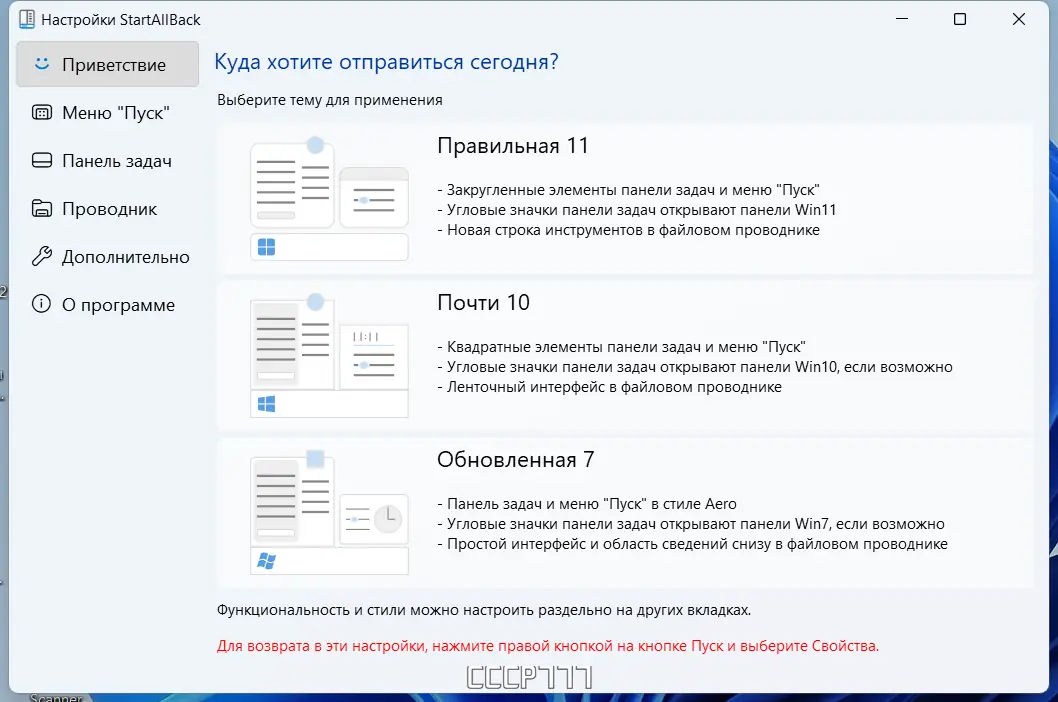
Task: Click the heading Куда хотите отправиться сегодня?
Action: [x=384, y=61]
